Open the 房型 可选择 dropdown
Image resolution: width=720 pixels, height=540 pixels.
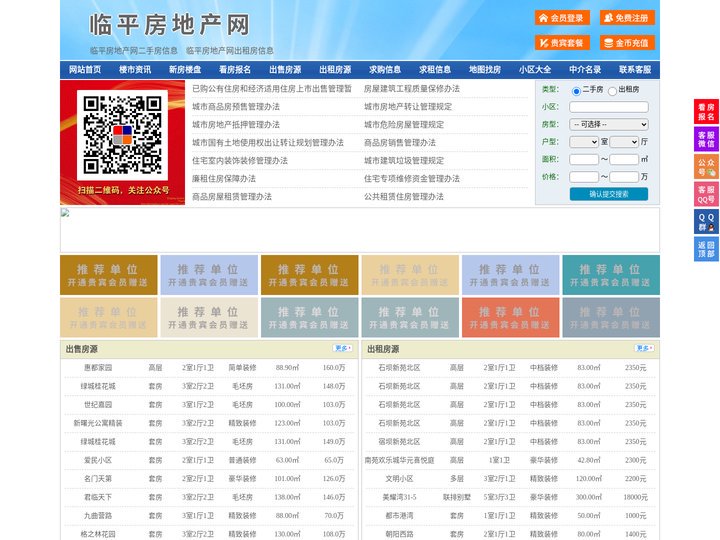[x=609, y=124]
